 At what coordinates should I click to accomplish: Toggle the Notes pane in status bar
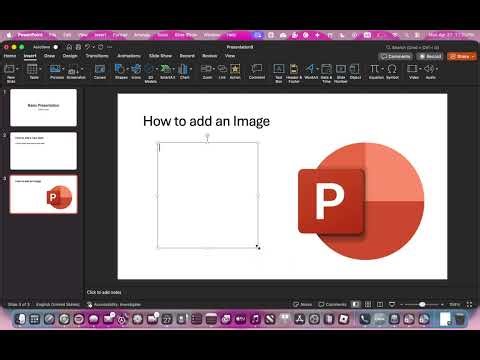pyautogui.click(x=302, y=304)
